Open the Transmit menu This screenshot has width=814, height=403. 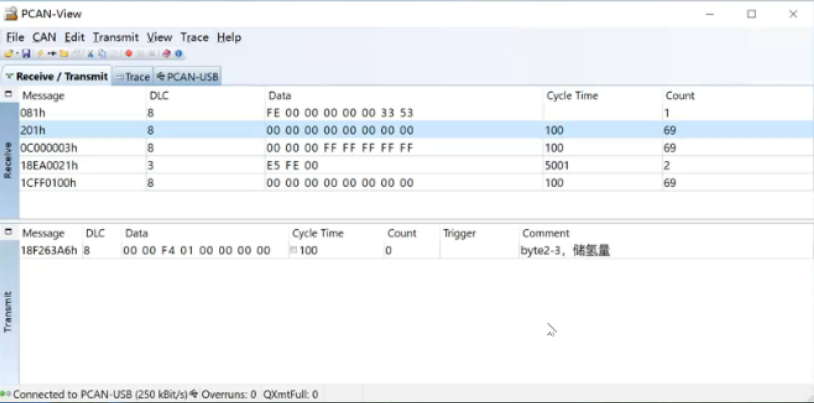116,37
